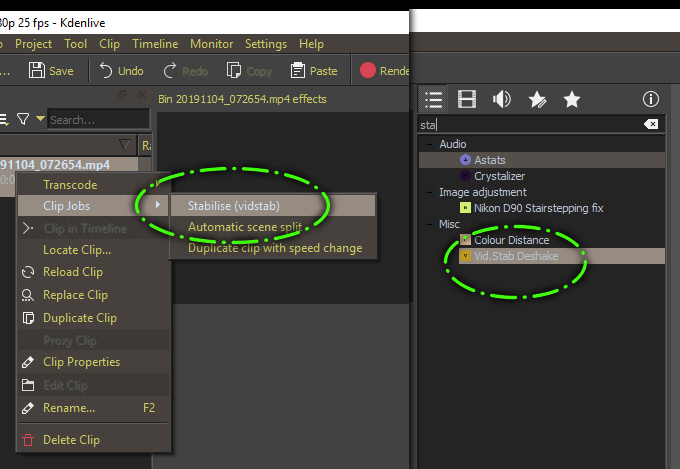Show custom effects star-pencil icon
The image size is (680, 469).
point(537,99)
